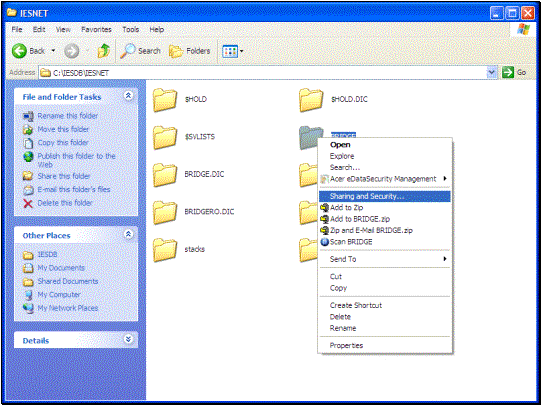Screen dimensions: 541x405
Task: Choose Cut in the context menu
Action: (385, 277)
